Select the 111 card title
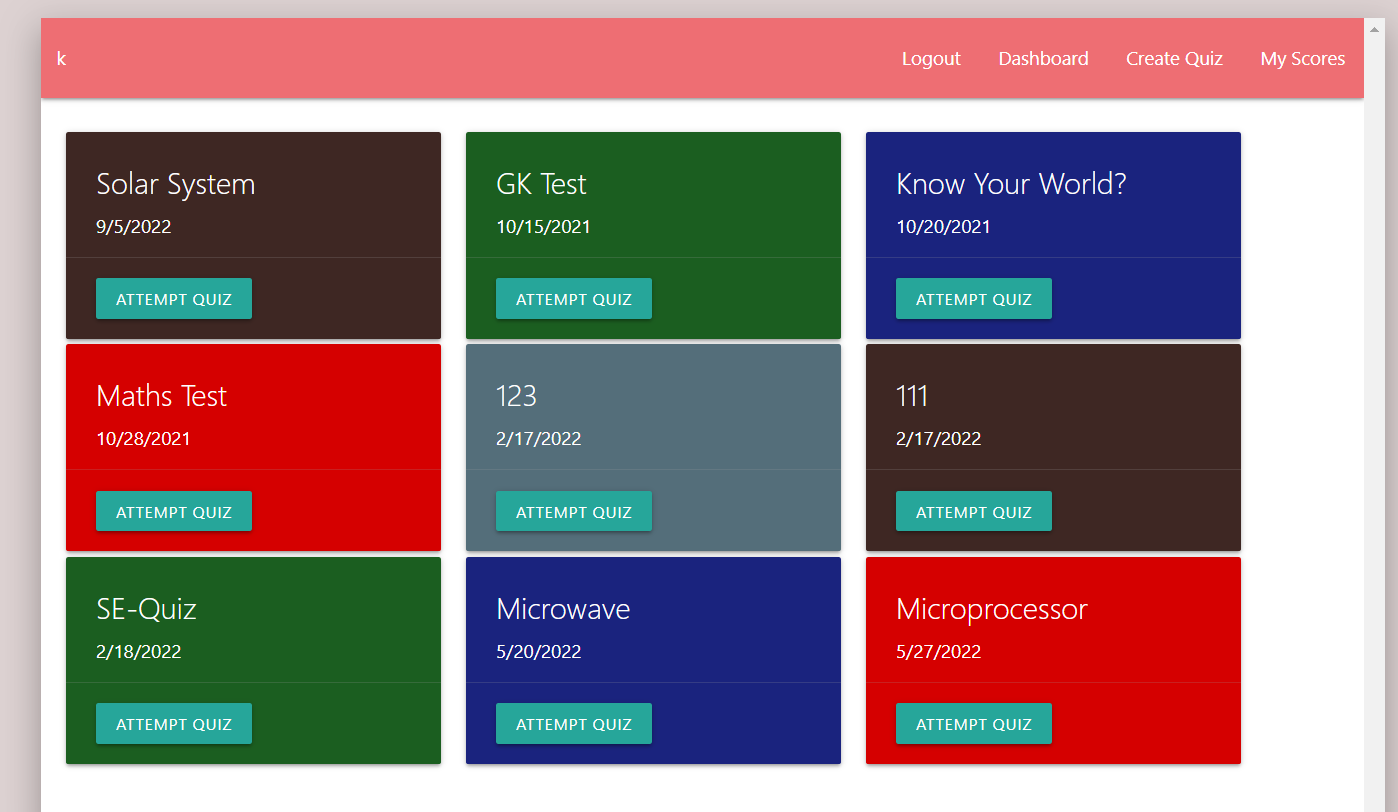1398x812 pixels. 913,396
